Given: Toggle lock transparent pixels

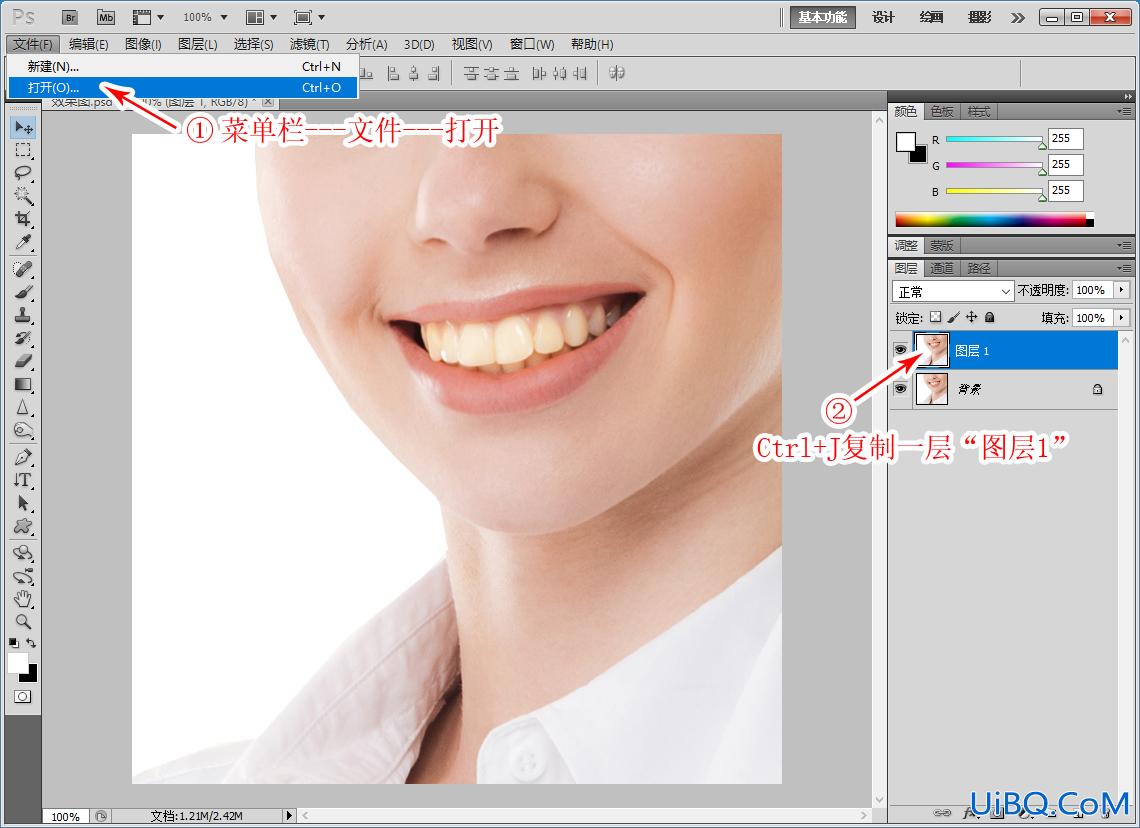Looking at the screenshot, I should click(936, 317).
